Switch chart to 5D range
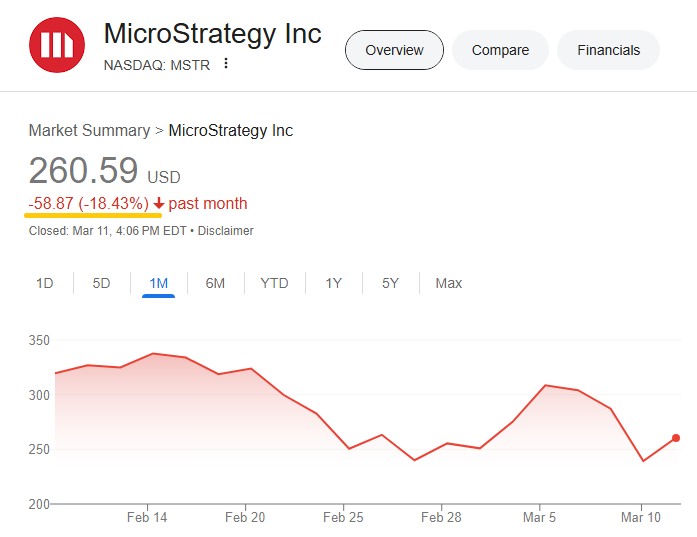The width and height of the screenshot is (697, 537). tap(101, 283)
